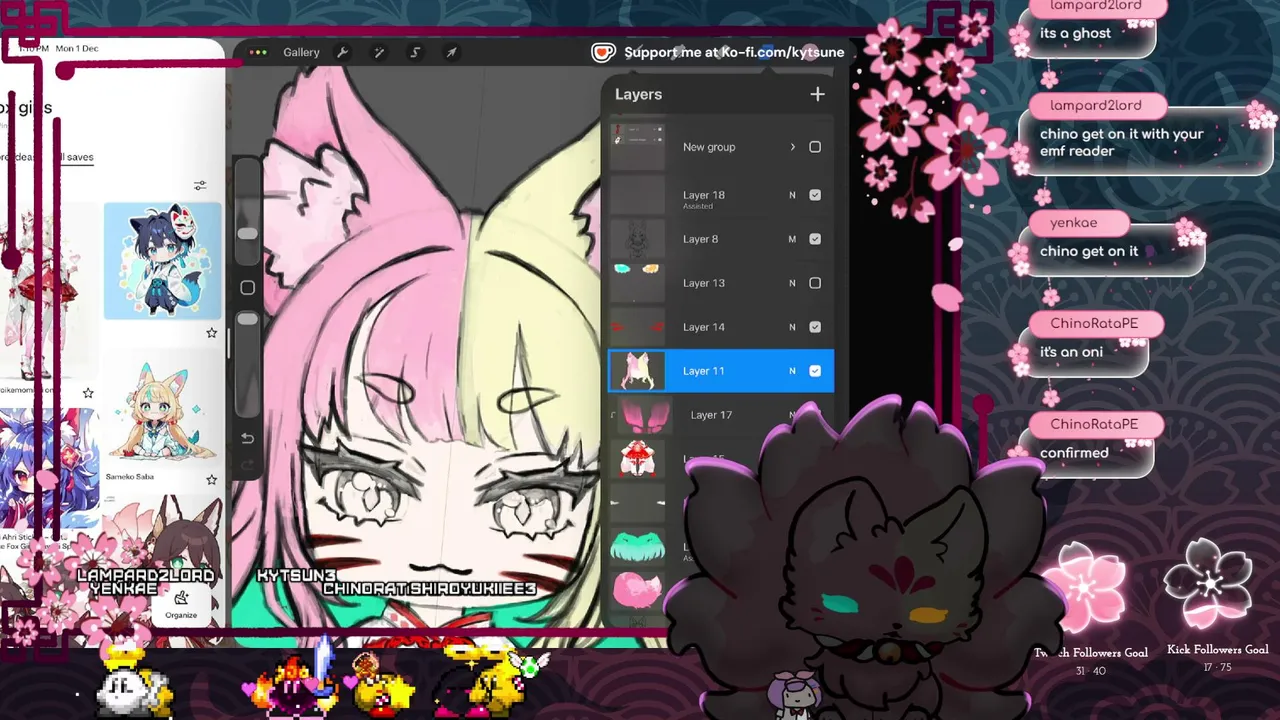Select the Layer 14 row

pyautogui.click(x=721, y=327)
